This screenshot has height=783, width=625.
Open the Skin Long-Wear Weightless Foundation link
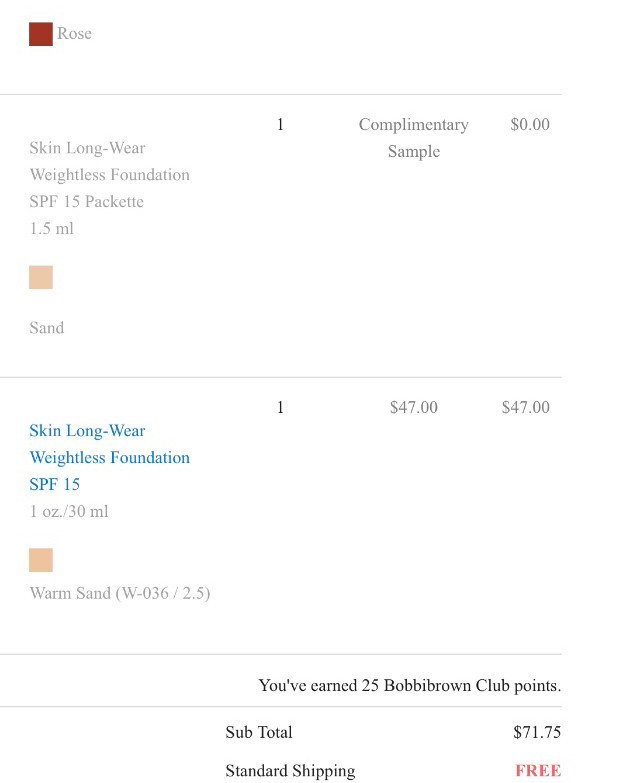(109, 457)
